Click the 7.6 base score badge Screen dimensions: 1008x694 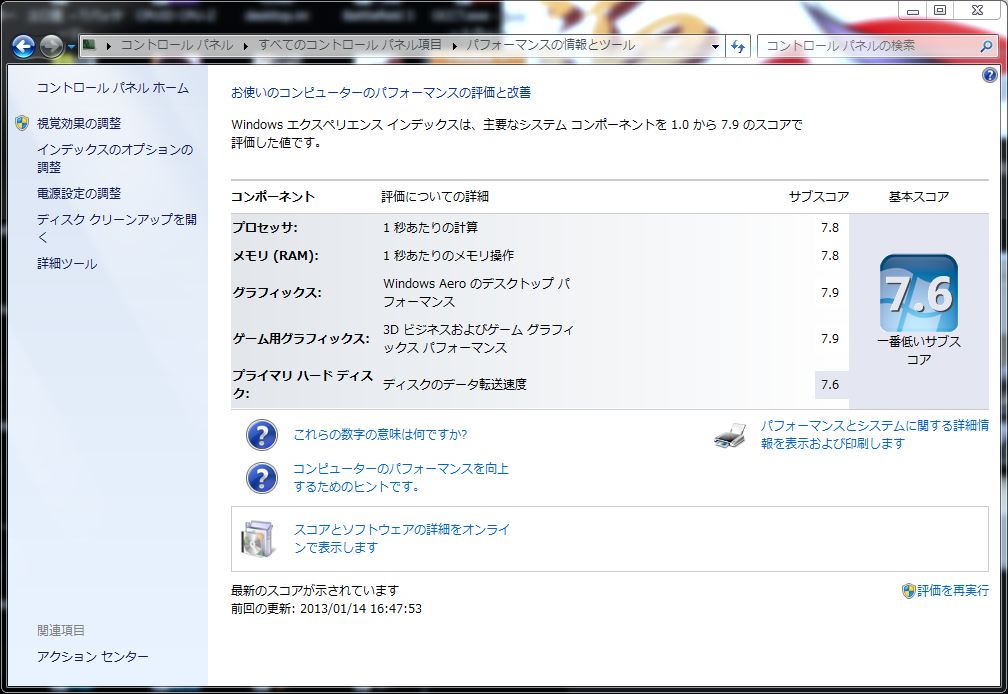tap(919, 294)
